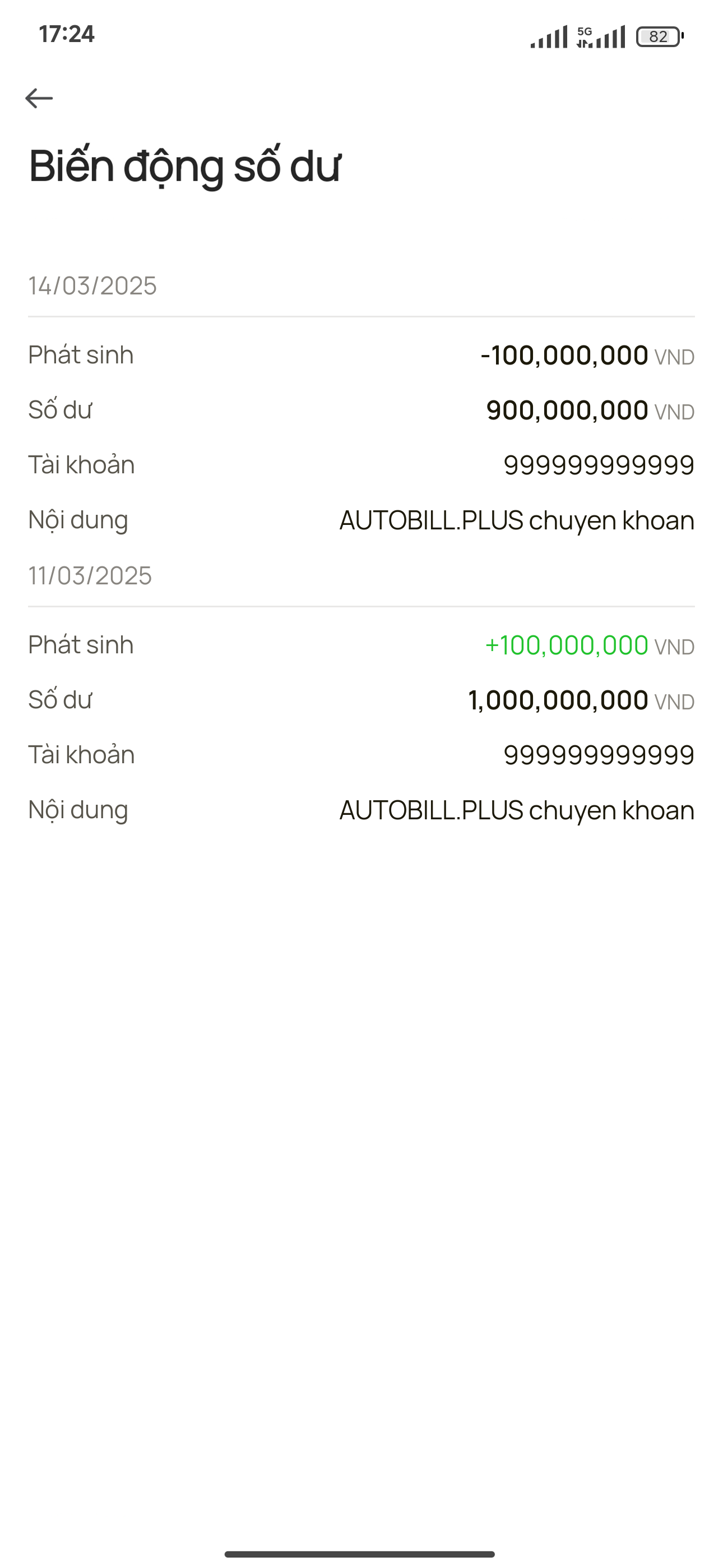
Task: Tap Nội dung label in 11/03 entry
Action: click(x=78, y=810)
